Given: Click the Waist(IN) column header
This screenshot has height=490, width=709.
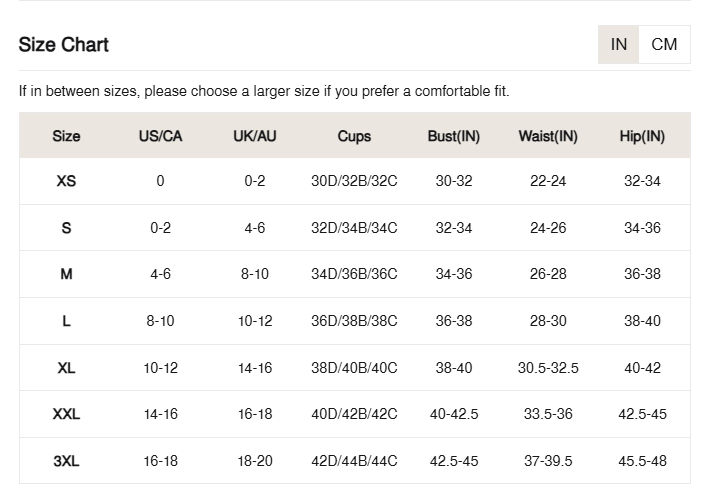Looking at the screenshot, I should pyautogui.click(x=548, y=136).
